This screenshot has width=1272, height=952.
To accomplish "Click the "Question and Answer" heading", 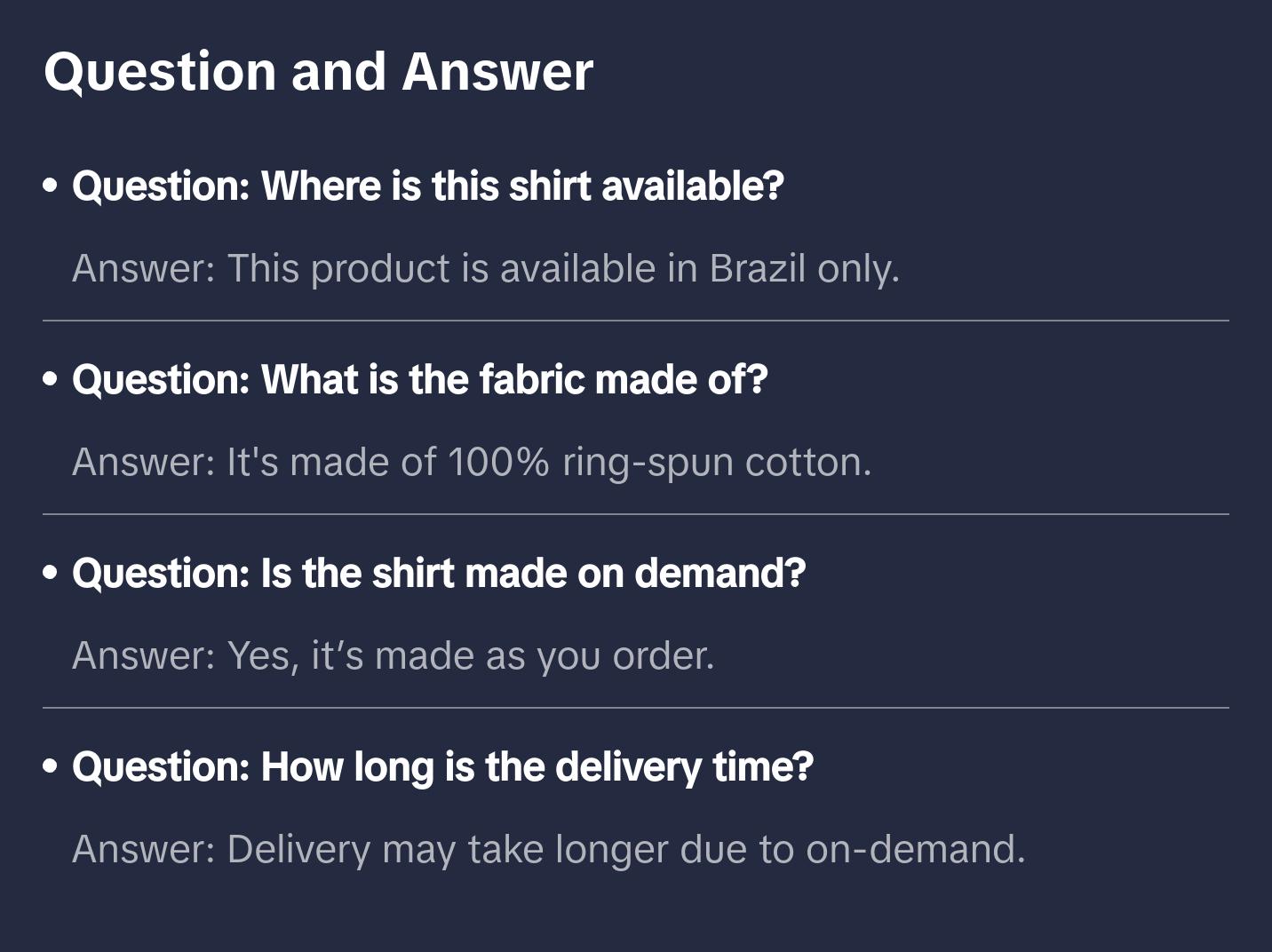I will click(318, 71).
